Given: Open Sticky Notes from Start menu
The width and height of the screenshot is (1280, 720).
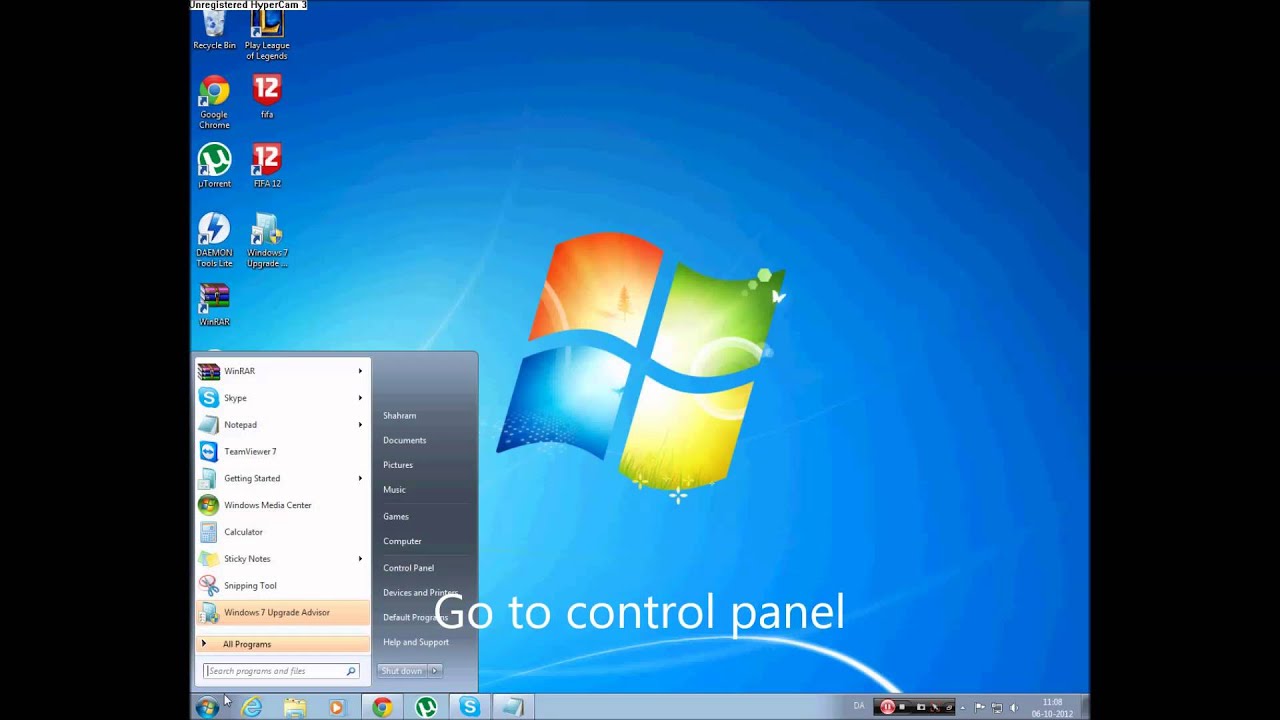Looking at the screenshot, I should [282, 559].
